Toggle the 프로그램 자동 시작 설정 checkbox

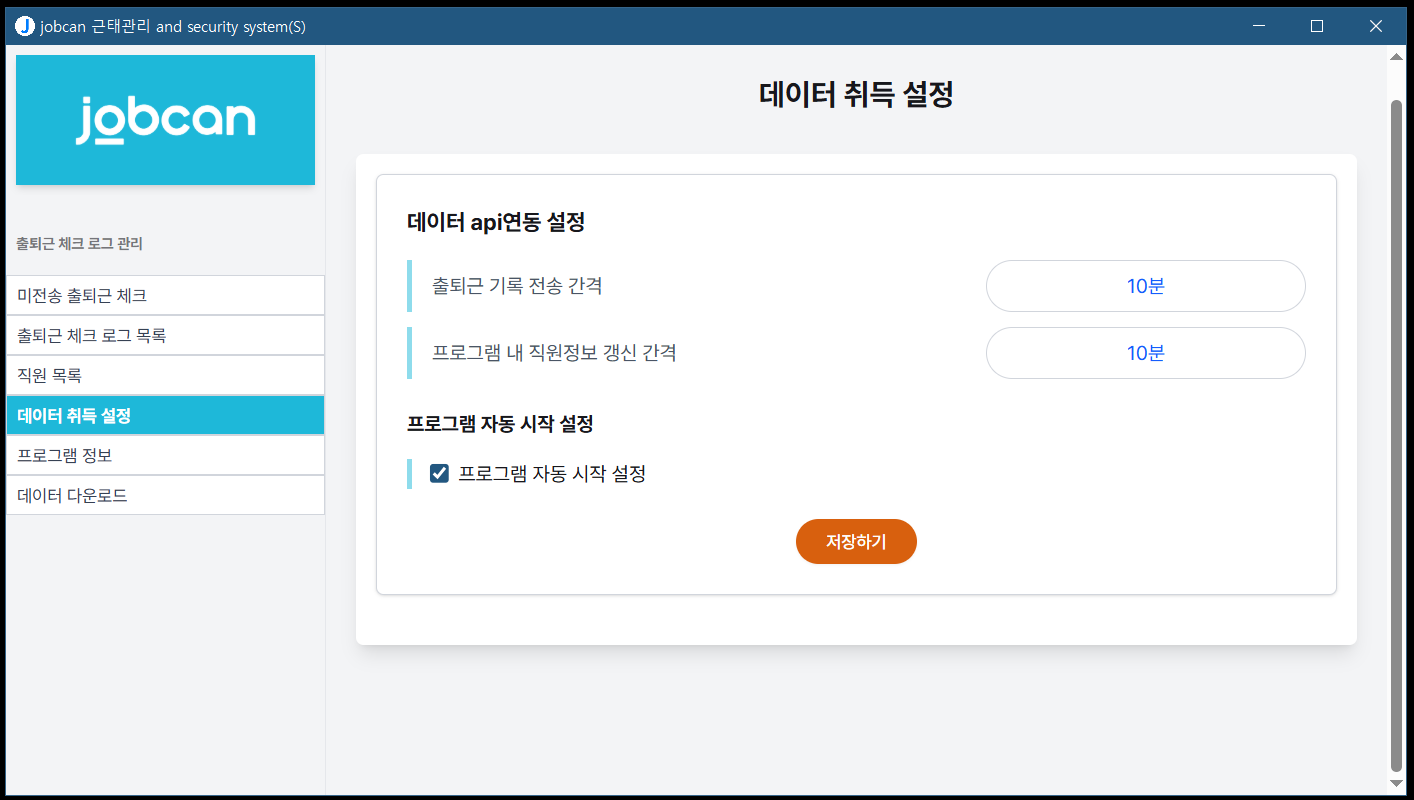(439, 473)
